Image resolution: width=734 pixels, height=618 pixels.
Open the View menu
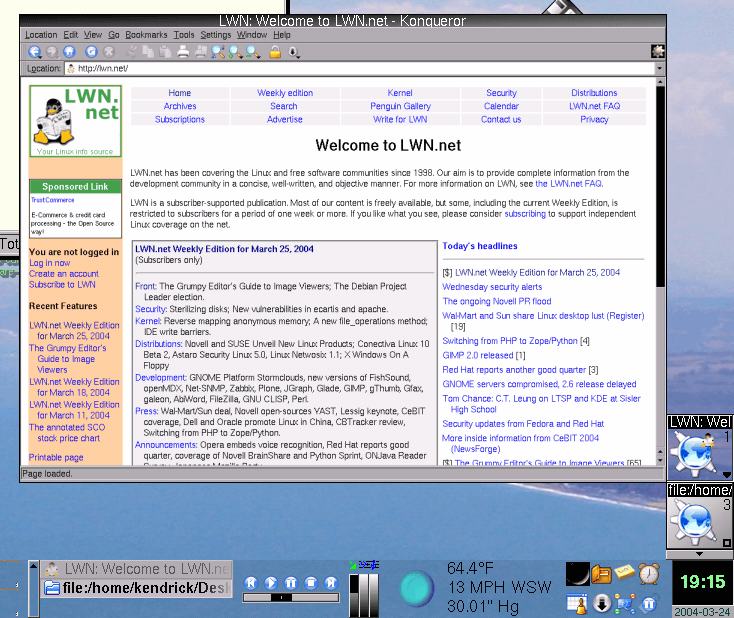pos(93,35)
